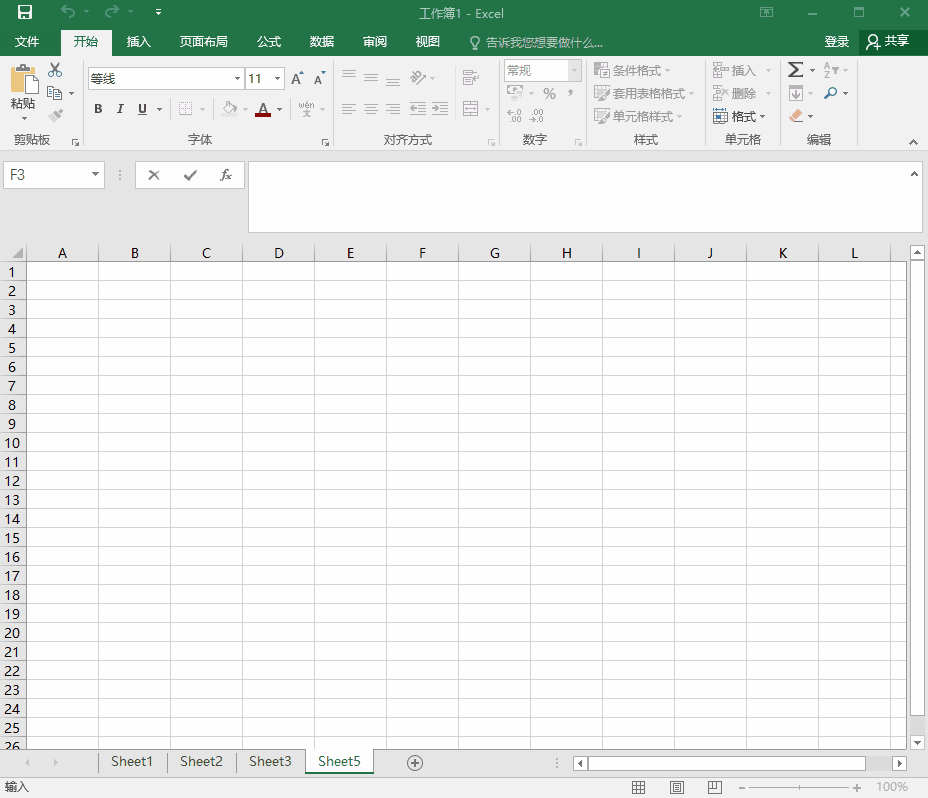928x798 pixels.
Task: Click the Sign in (登录) button
Action: click(836, 41)
